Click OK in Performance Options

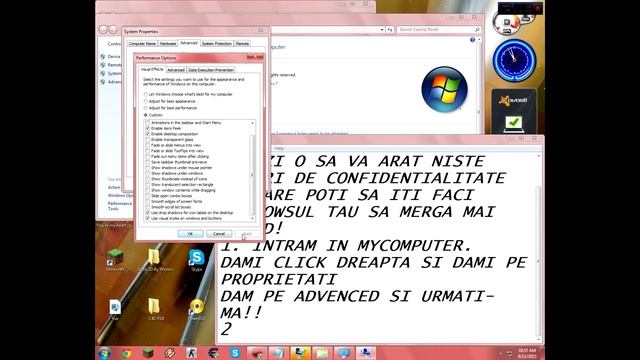pos(190,234)
